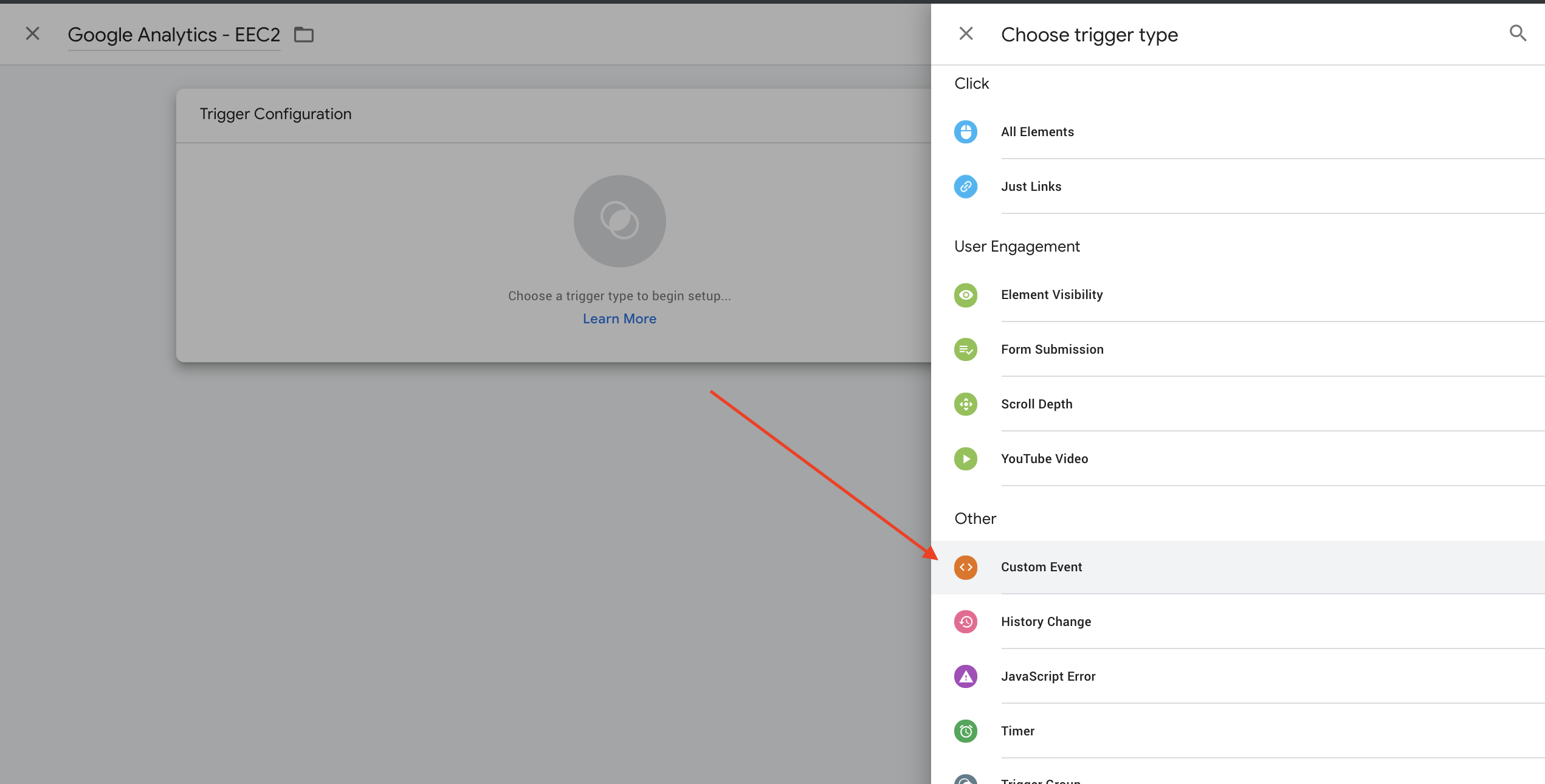
Task: Choose JavaScript Error trigger type
Action: pyautogui.click(x=1237, y=676)
